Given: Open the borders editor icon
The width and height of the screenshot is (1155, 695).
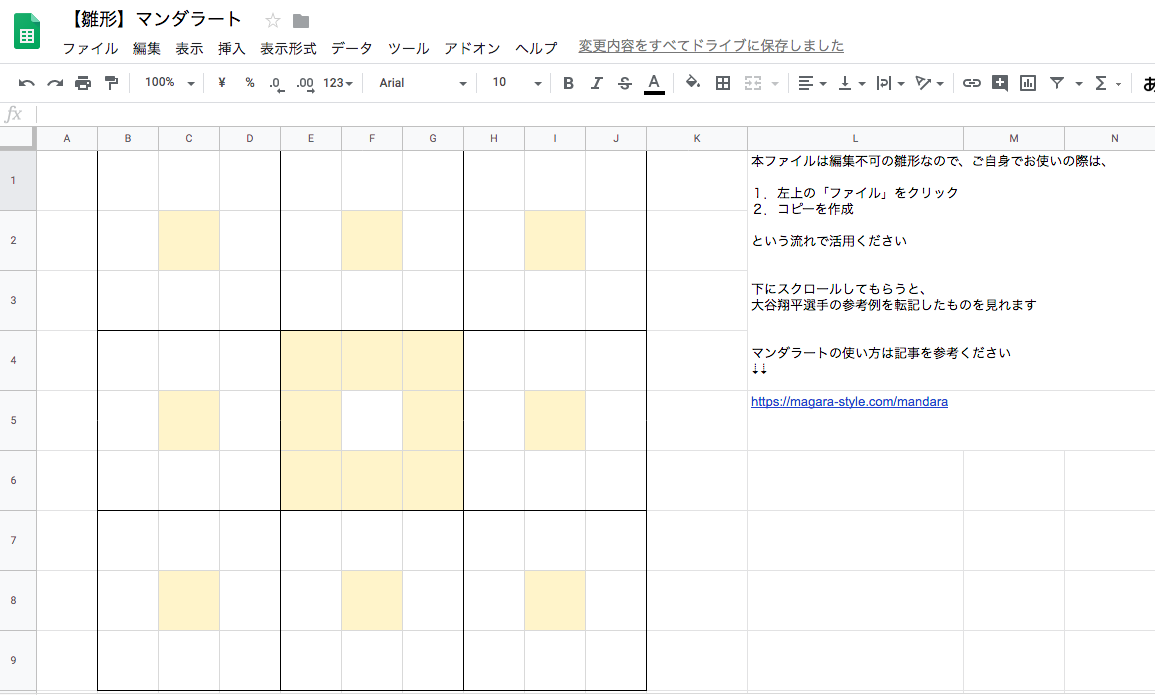Looking at the screenshot, I should 722,83.
